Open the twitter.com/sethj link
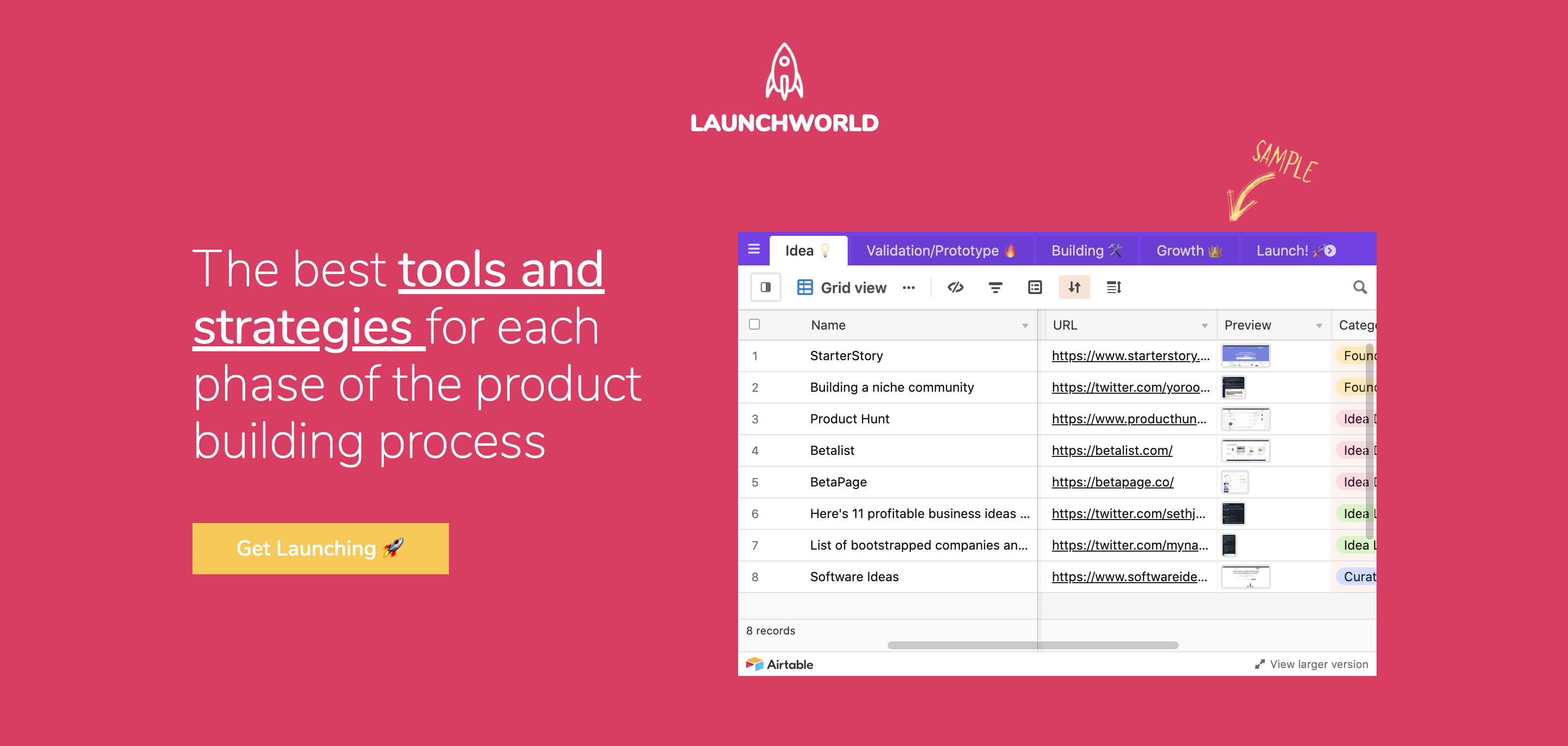Screen dimensions: 1568x746 1128,514
